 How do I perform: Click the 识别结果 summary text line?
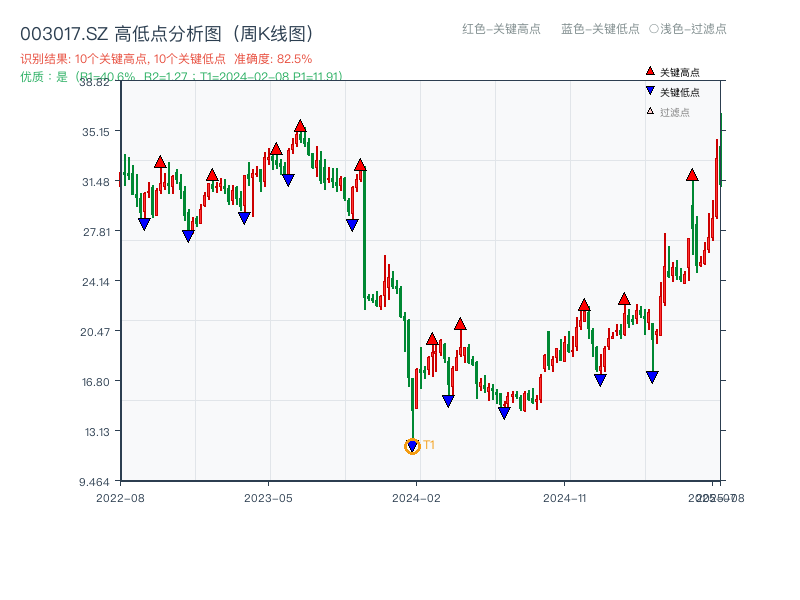click(166, 59)
